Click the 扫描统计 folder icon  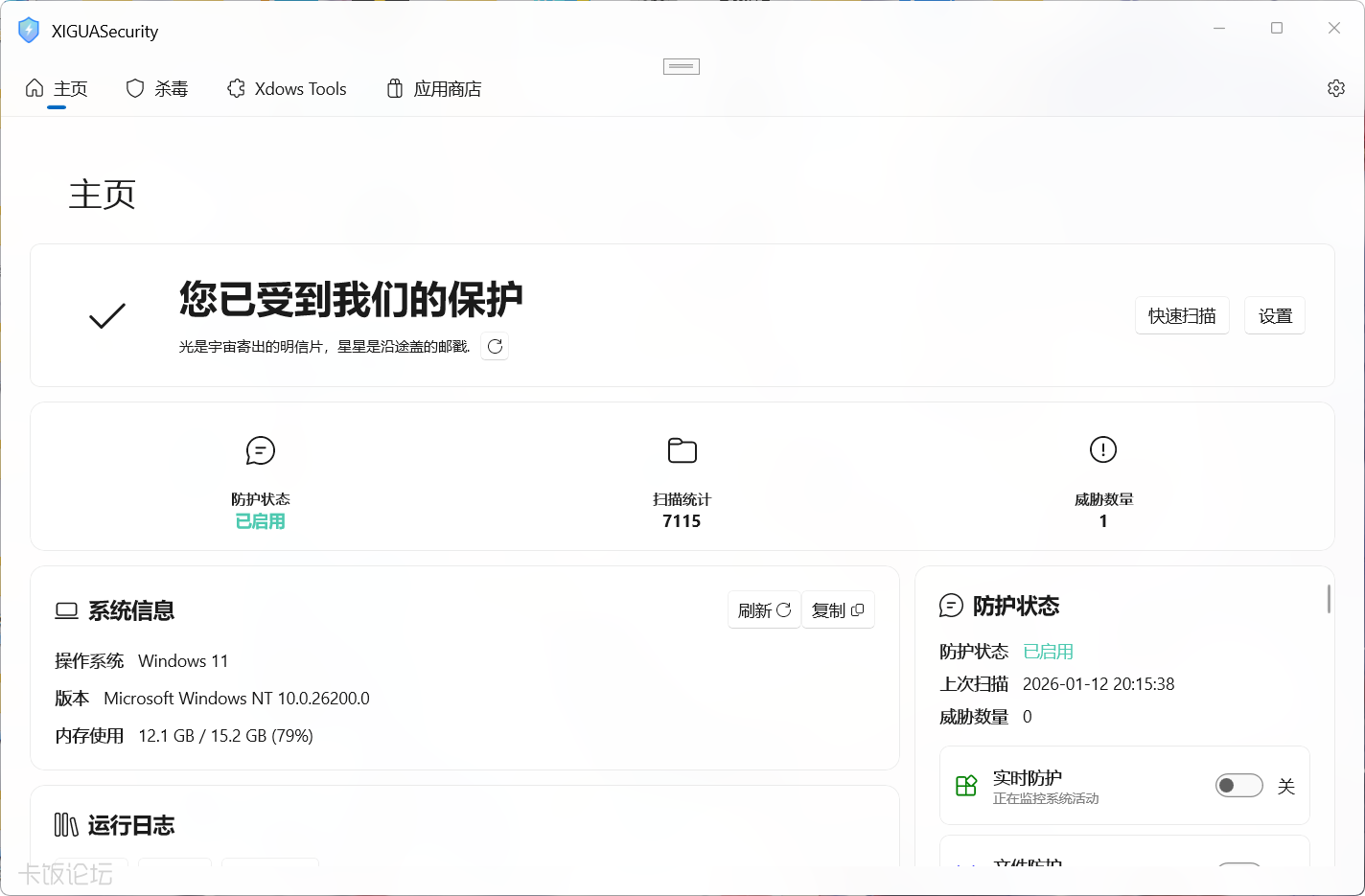click(x=682, y=450)
